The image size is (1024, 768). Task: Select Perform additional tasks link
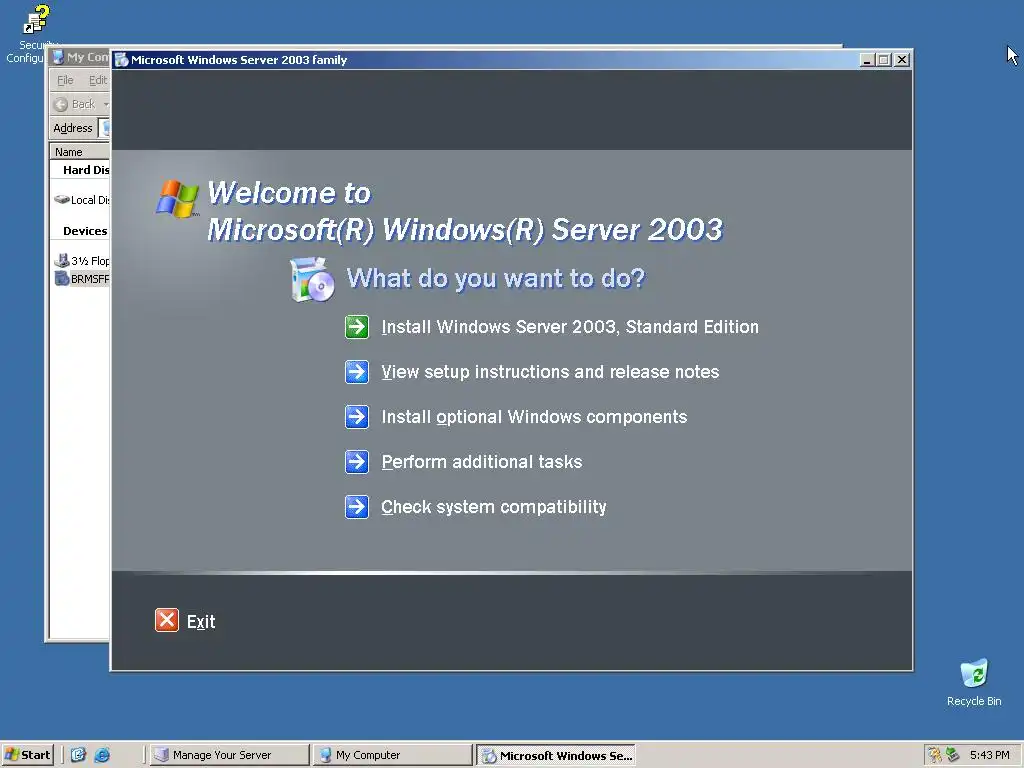click(482, 462)
